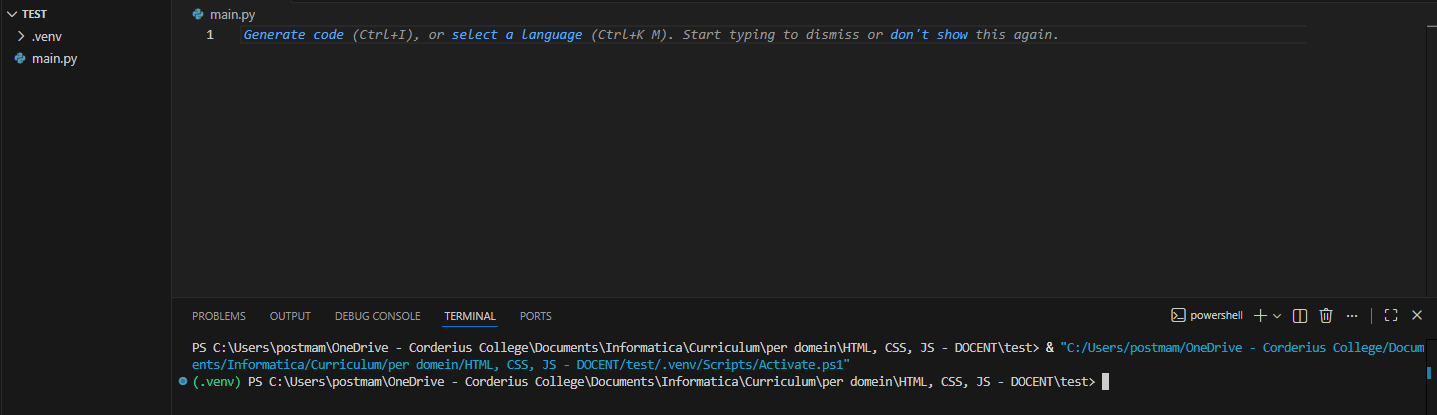
Task: Open main.py in the explorer tree
Action: point(54,59)
